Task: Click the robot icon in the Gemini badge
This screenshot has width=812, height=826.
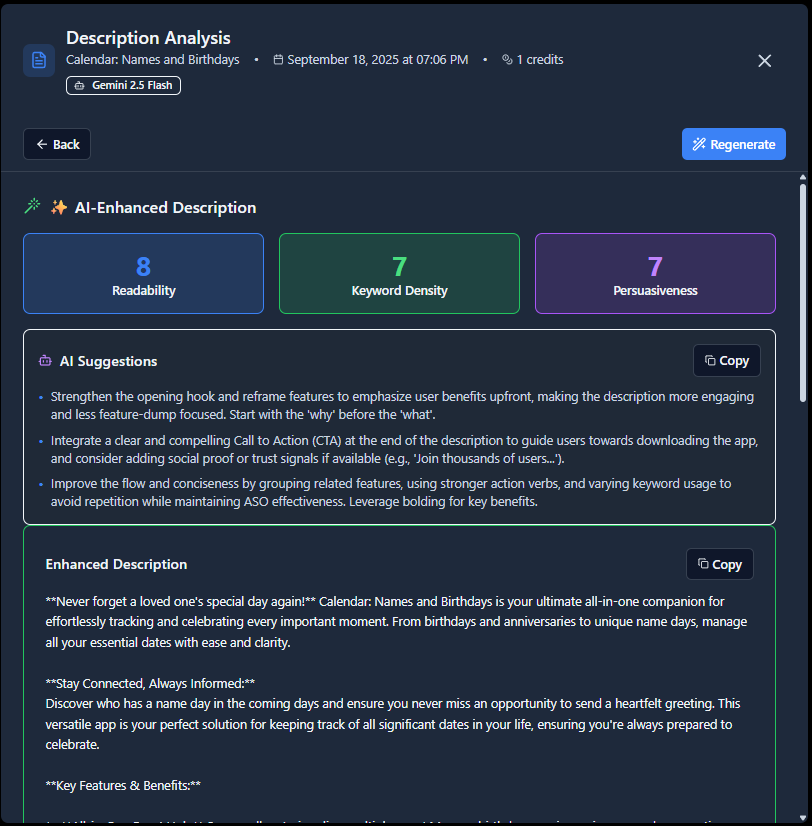Action: coord(80,85)
